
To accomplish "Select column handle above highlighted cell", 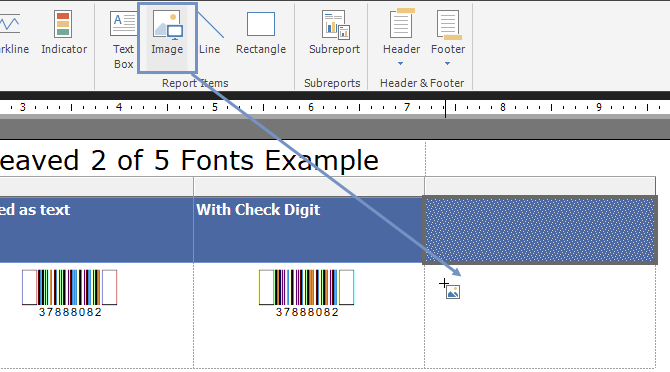I will tap(540, 186).
